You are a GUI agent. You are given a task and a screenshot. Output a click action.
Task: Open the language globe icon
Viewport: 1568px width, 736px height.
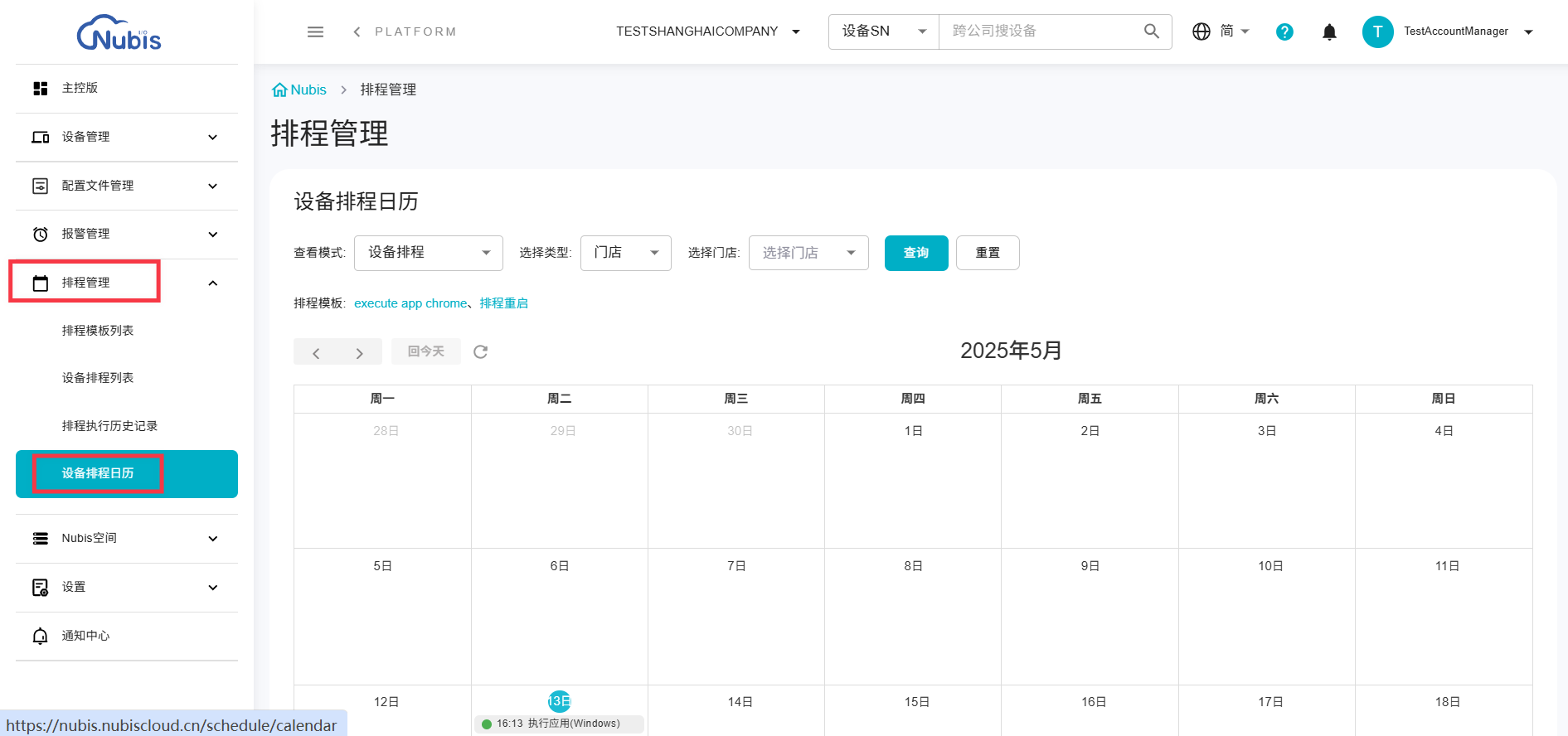click(1201, 31)
